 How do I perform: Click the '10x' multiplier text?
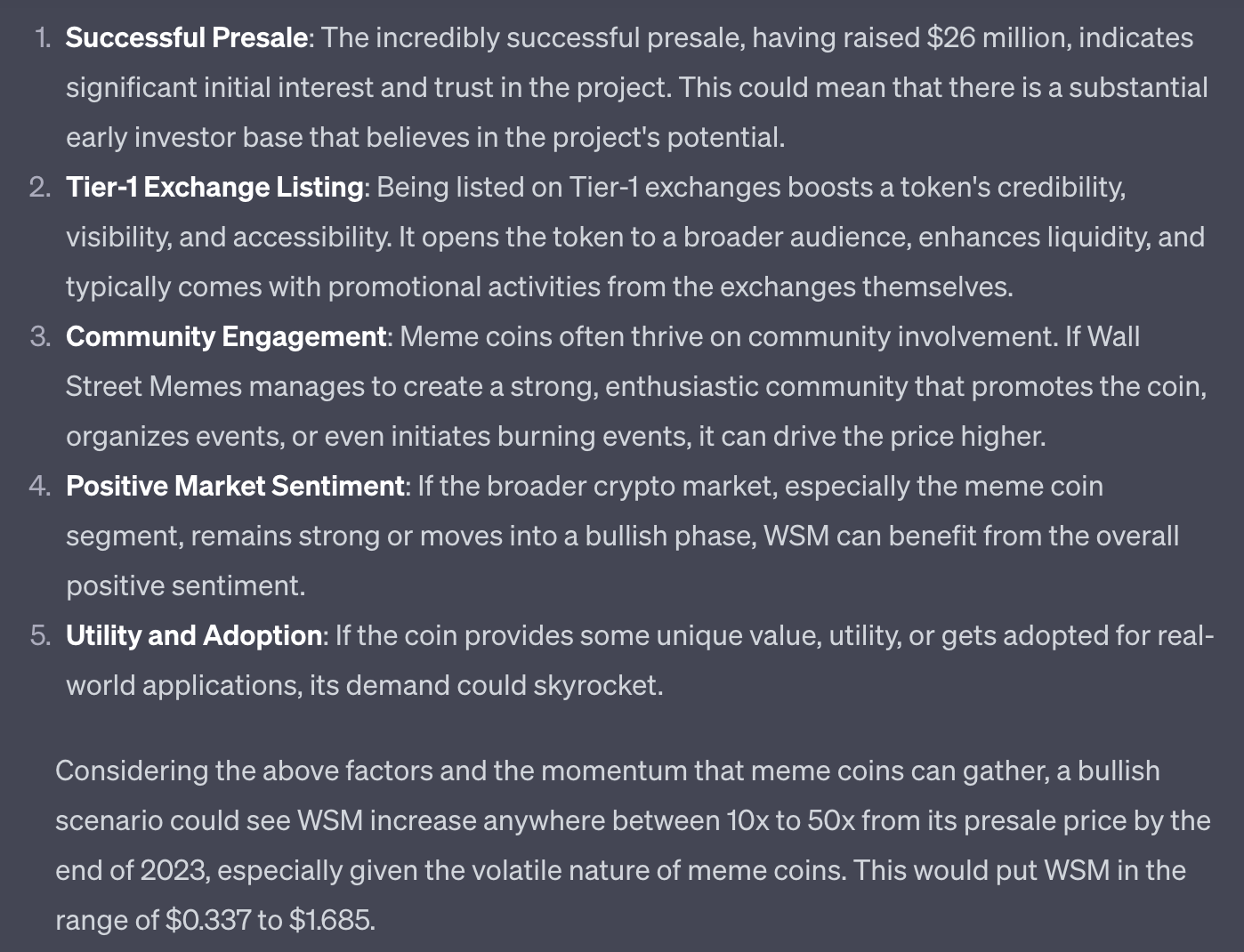pos(747,819)
